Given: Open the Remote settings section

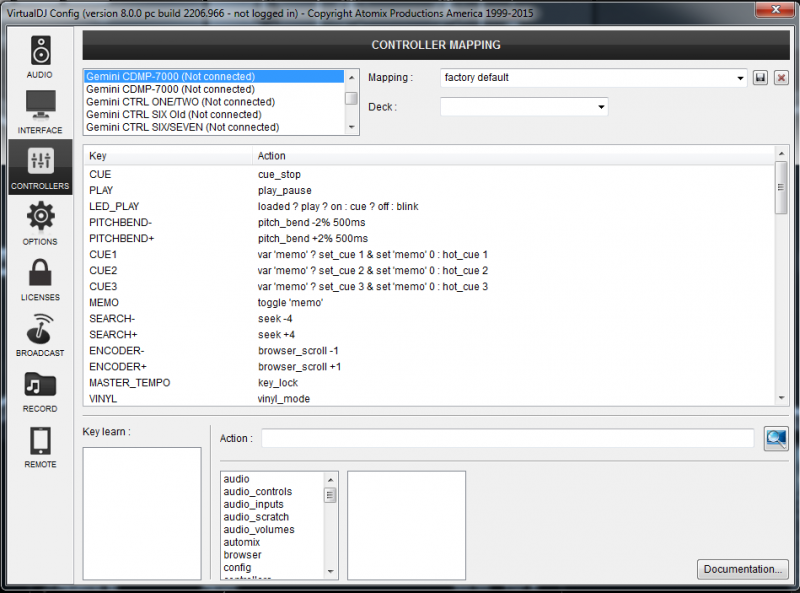Looking at the screenshot, I should (40, 447).
